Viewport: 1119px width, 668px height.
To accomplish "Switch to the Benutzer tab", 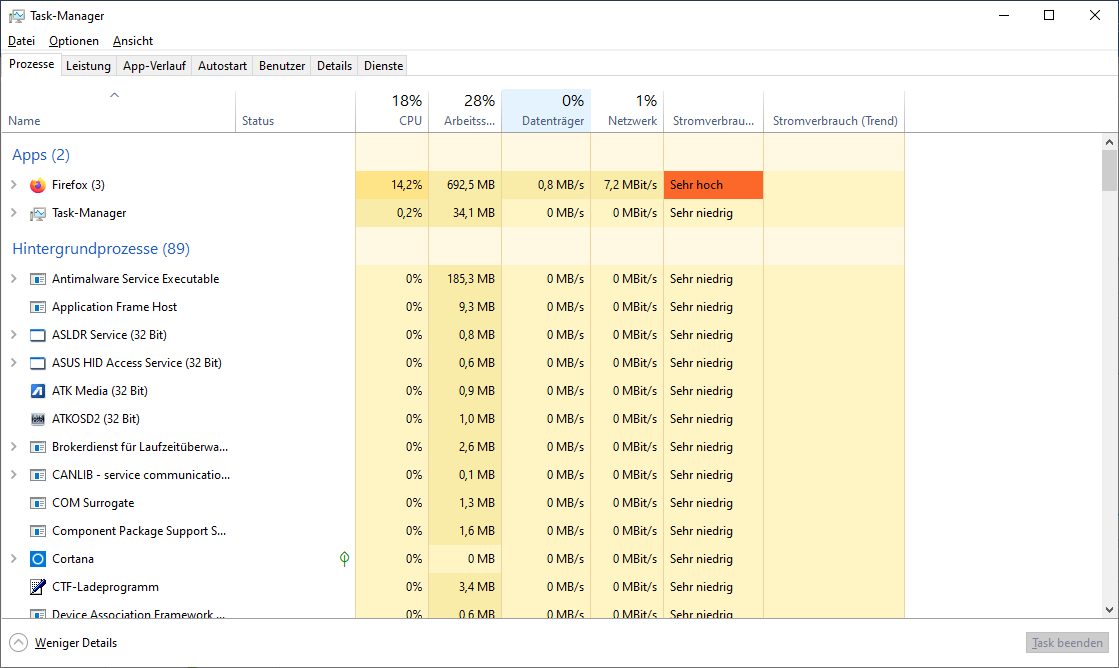I will pos(282,66).
